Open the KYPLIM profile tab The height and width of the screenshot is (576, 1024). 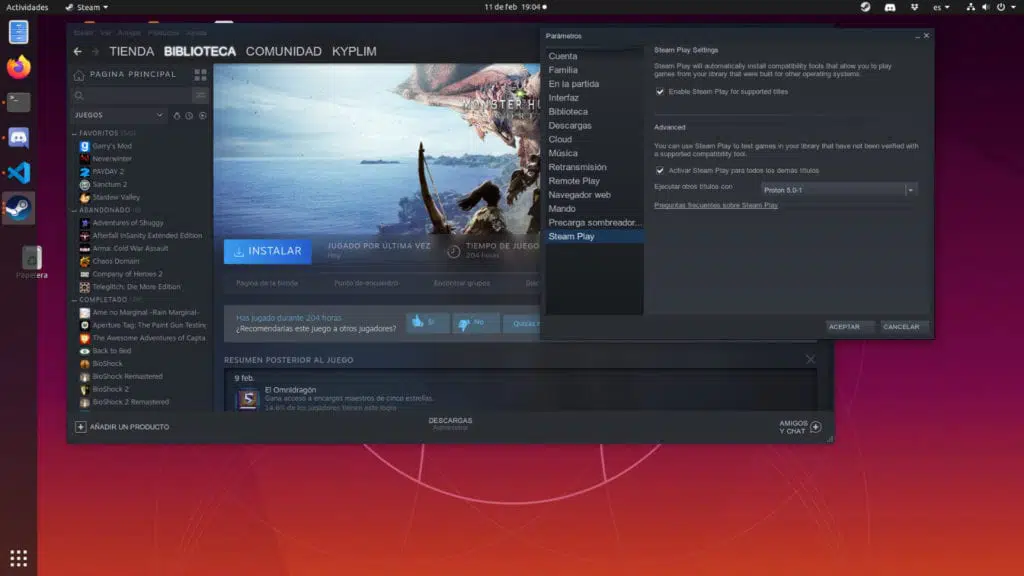(x=354, y=51)
